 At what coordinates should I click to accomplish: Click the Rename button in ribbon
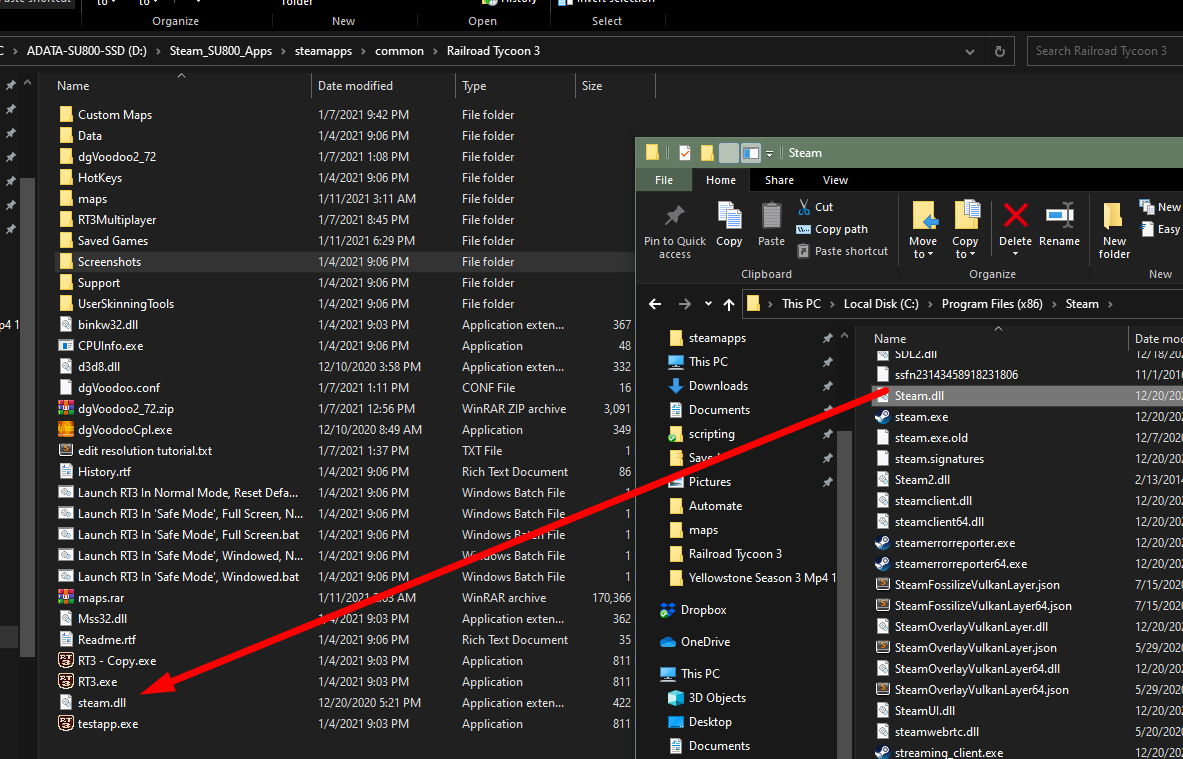coord(1059,225)
